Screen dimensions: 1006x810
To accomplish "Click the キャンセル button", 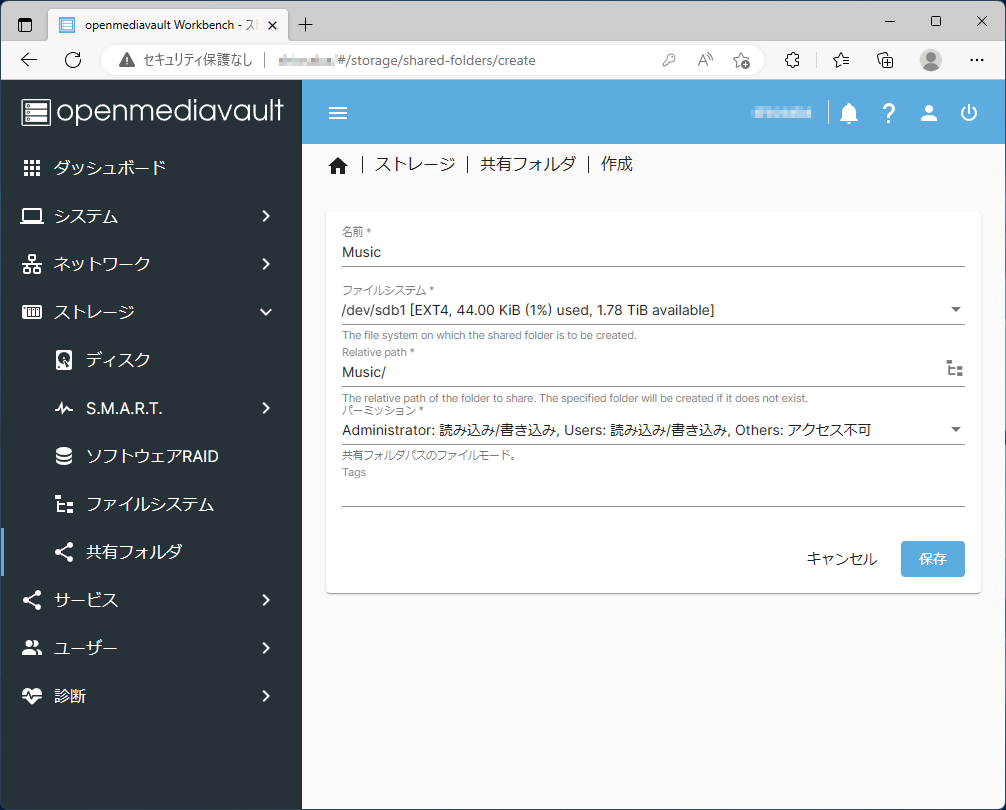I will click(841, 559).
